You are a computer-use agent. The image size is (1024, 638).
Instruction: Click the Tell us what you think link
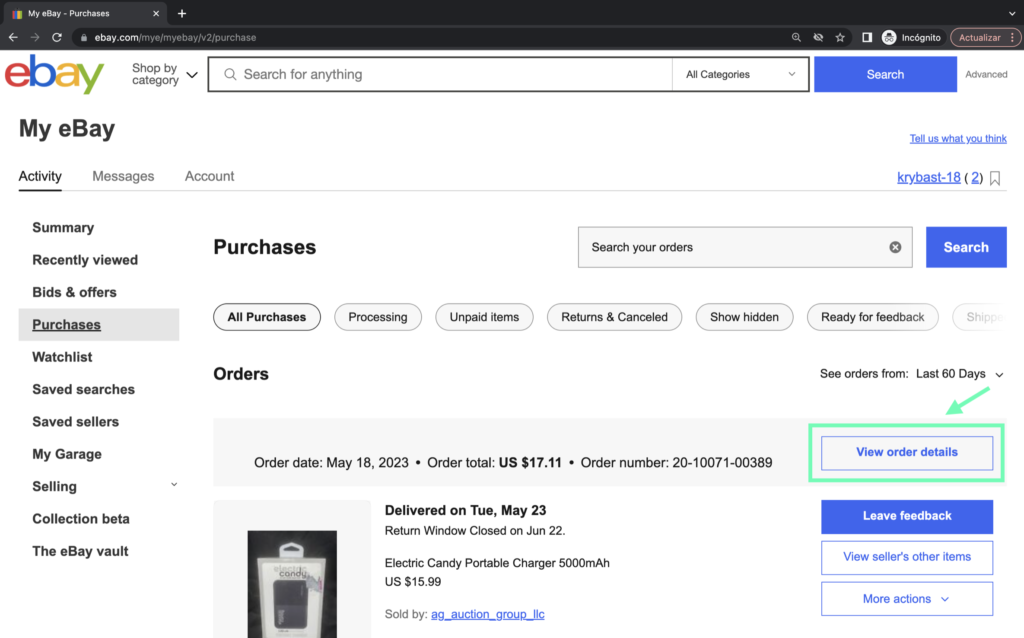(957, 138)
